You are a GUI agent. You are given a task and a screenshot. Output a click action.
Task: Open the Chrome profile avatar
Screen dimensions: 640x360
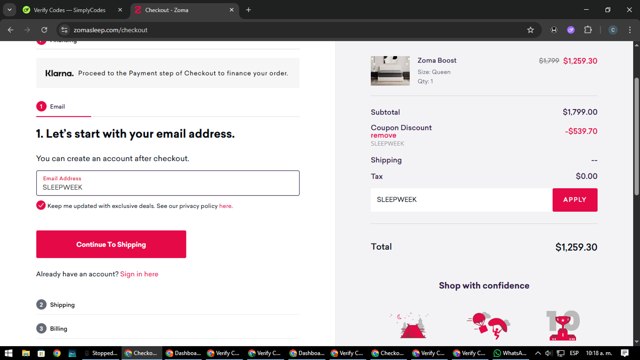click(613, 30)
